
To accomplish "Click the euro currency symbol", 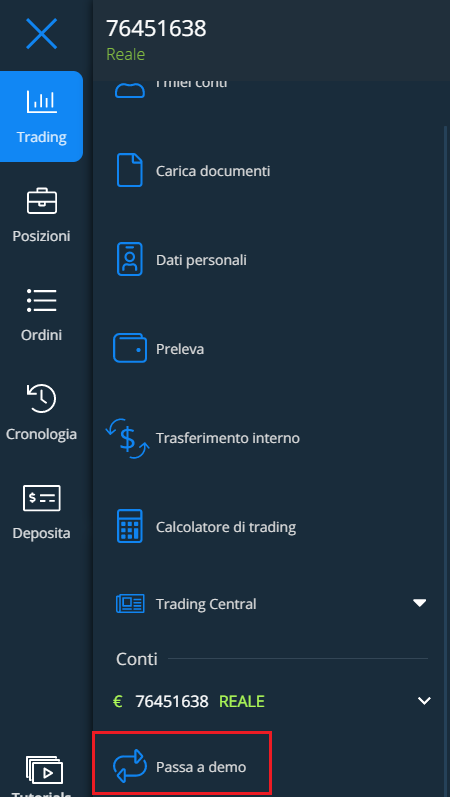I will pos(118,701).
